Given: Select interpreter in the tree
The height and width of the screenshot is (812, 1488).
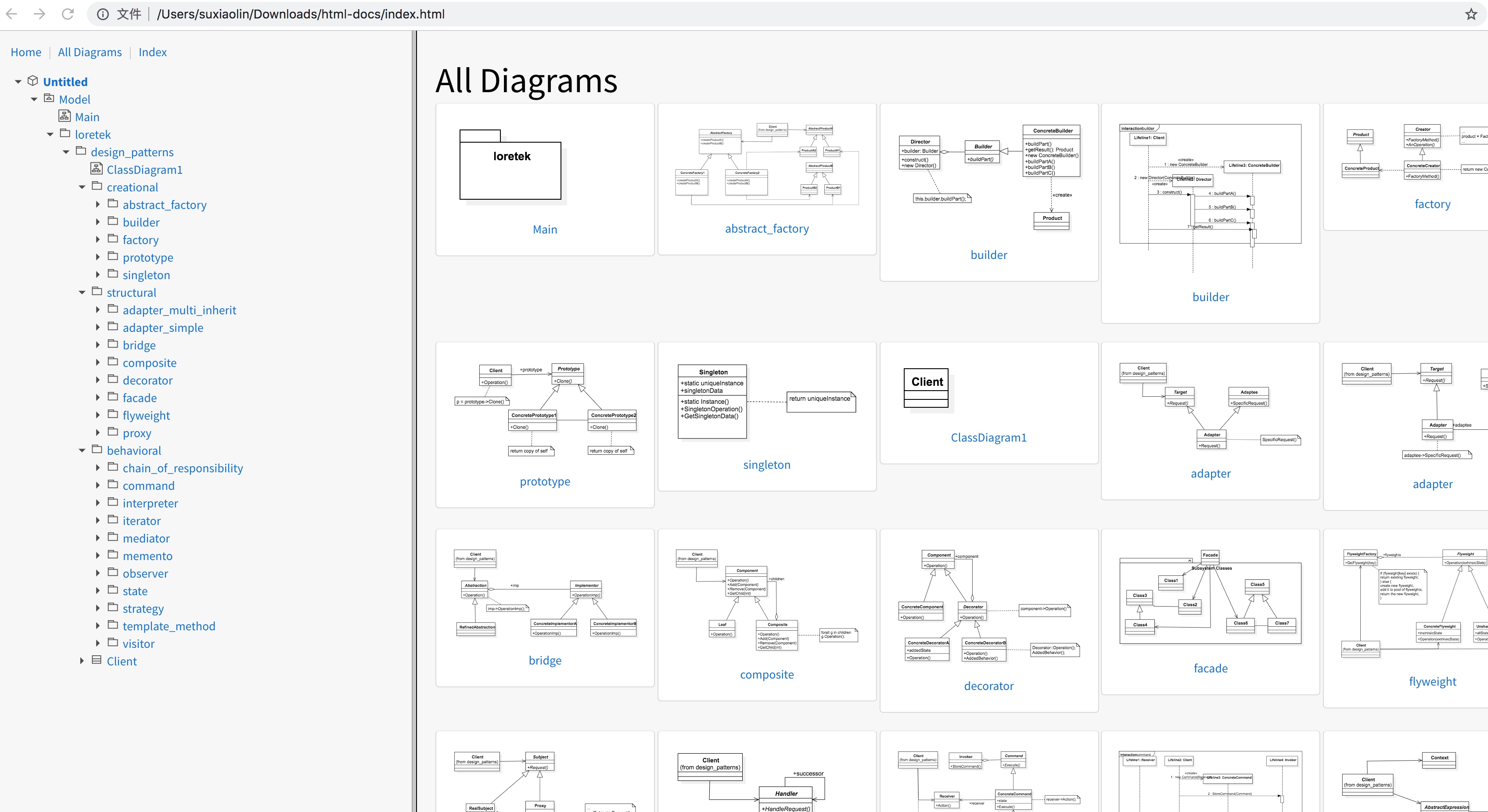Looking at the screenshot, I should point(150,503).
